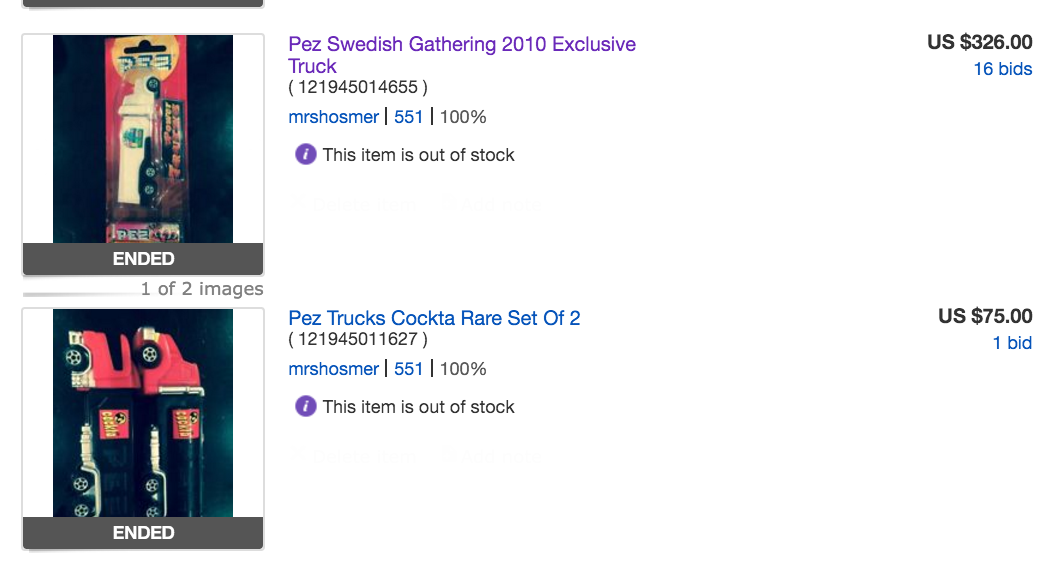Open seller mrshosmer on the Cockta trucks listing
1048x573 pixels.
pos(333,369)
